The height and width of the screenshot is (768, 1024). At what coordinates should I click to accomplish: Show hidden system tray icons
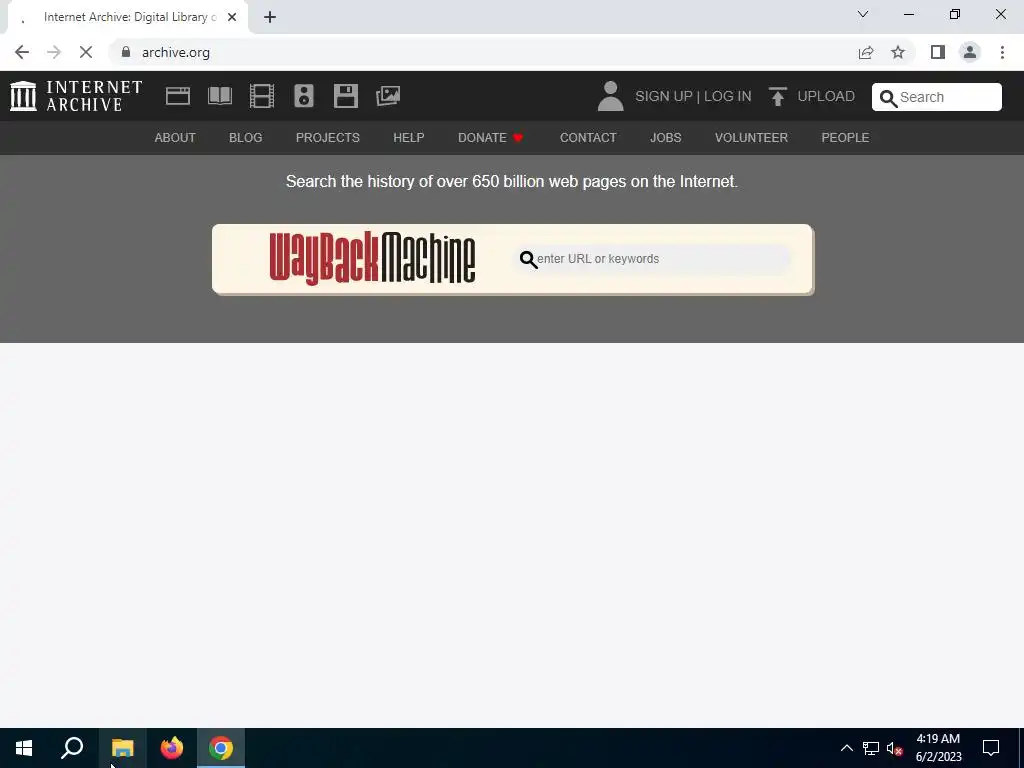(846, 748)
